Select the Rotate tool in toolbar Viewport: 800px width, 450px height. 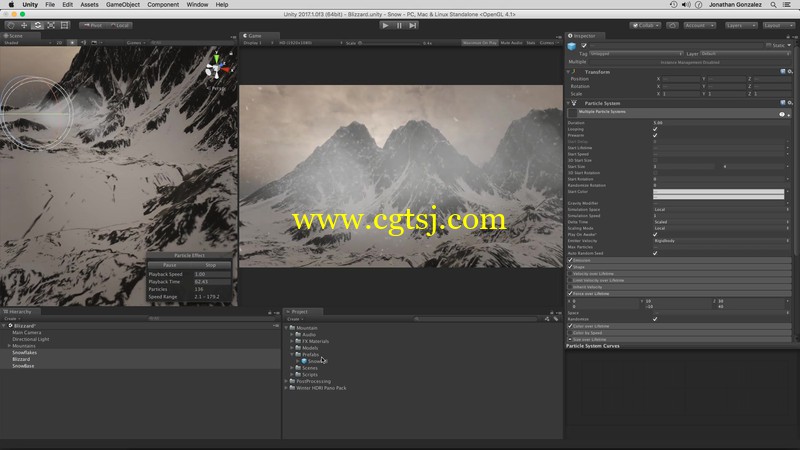[38, 25]
